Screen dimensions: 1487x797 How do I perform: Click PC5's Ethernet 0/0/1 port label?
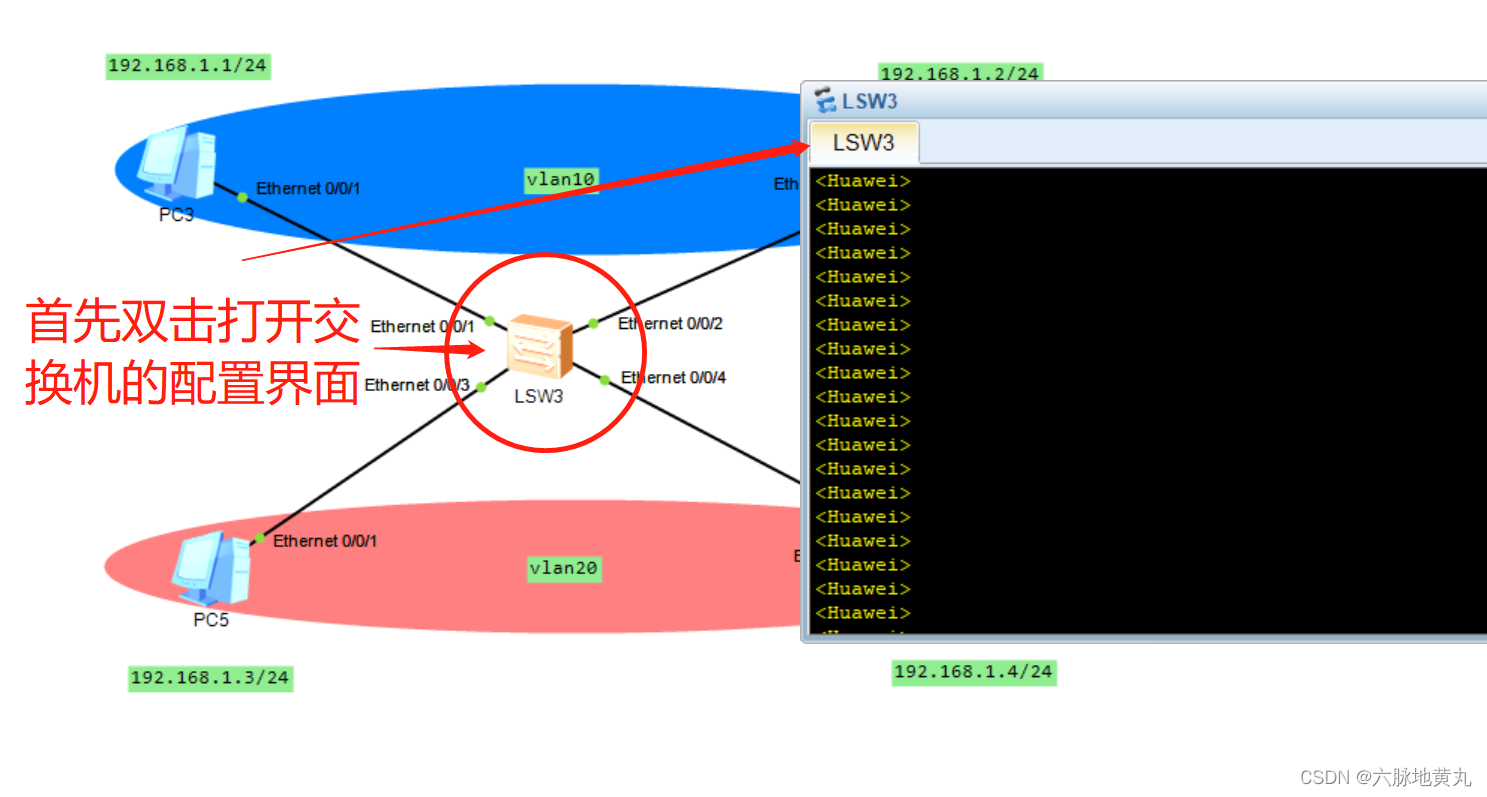tap(325, 541)
